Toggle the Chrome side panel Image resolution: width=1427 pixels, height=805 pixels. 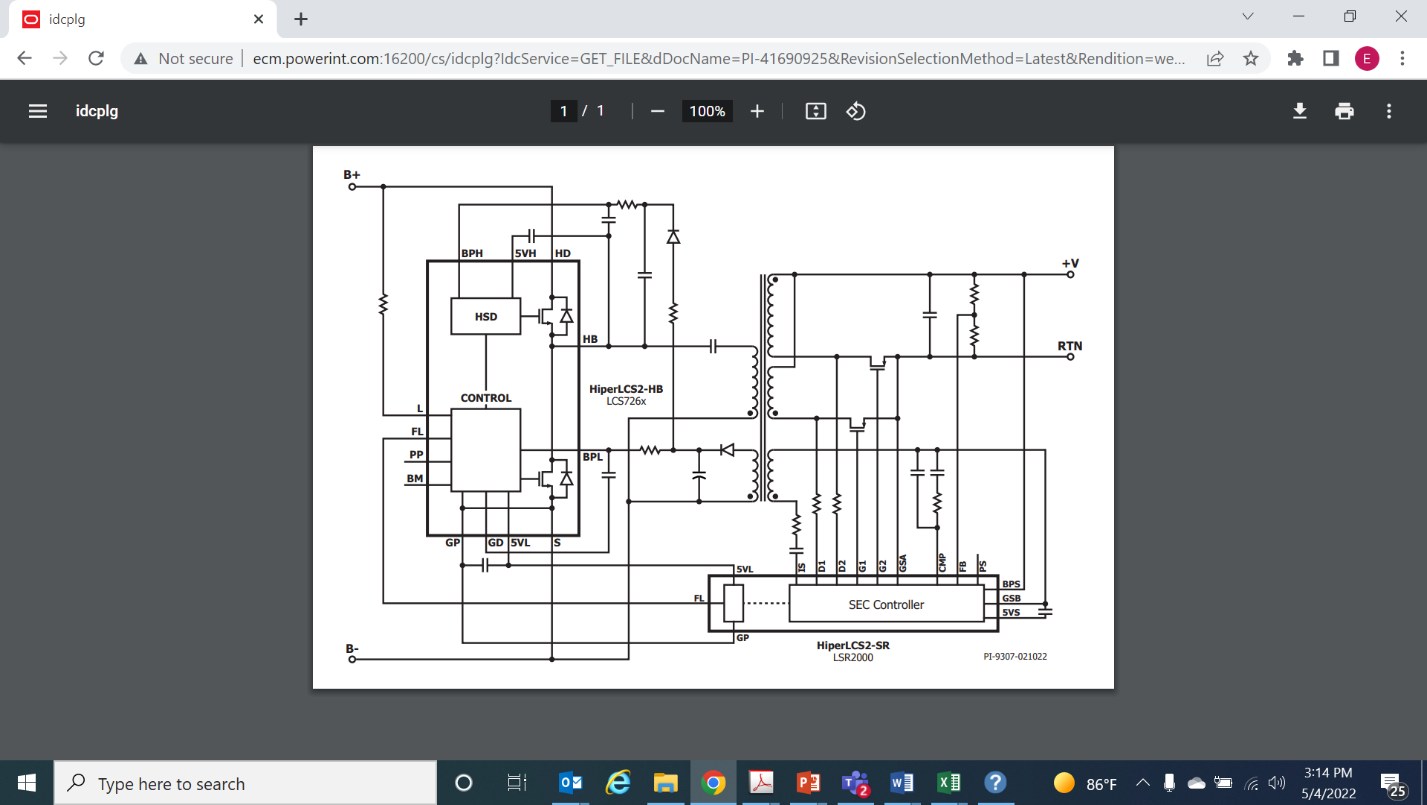pos(1330,58)
